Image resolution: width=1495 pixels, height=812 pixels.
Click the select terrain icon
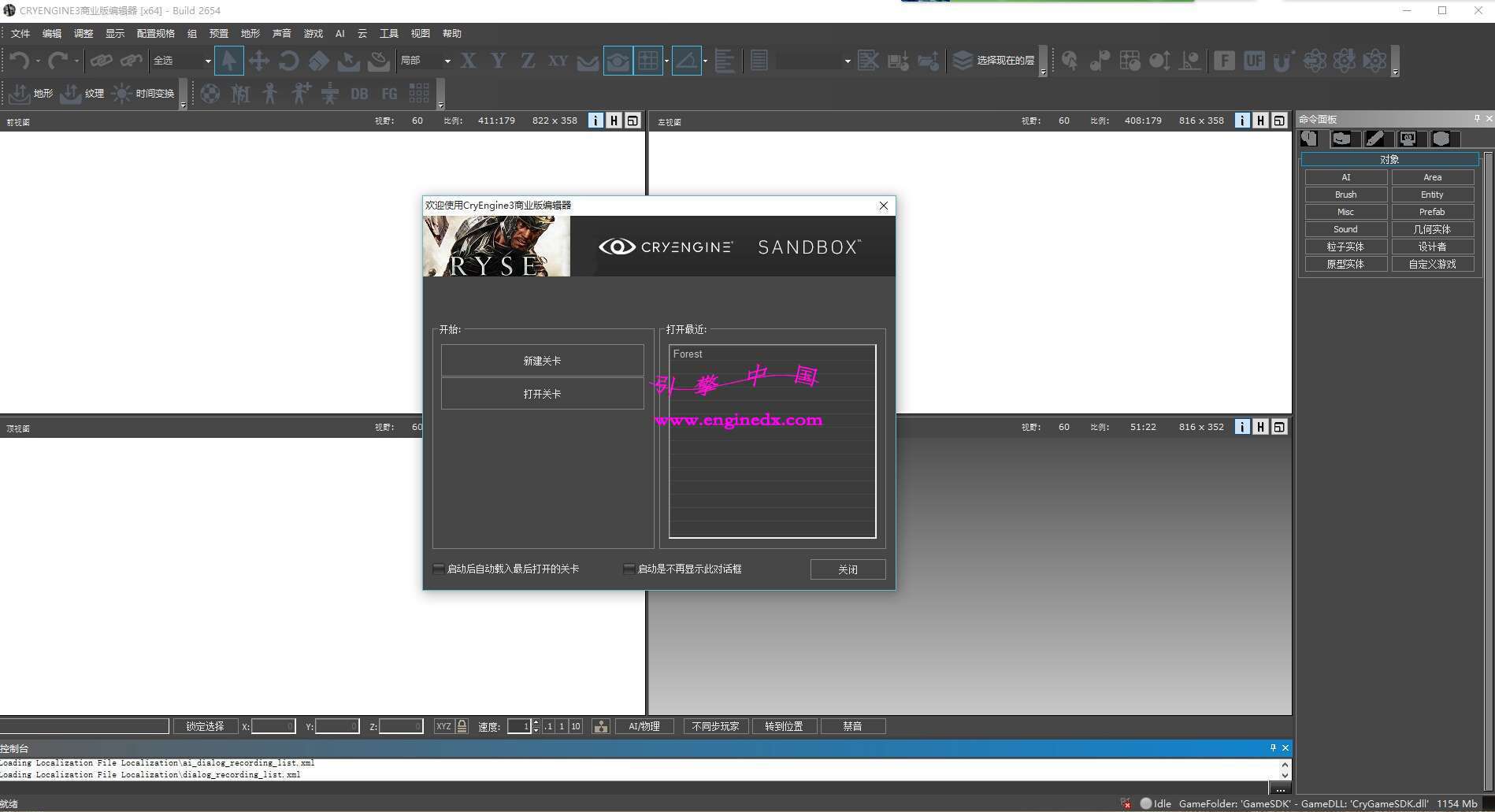(x=348, y=61)
